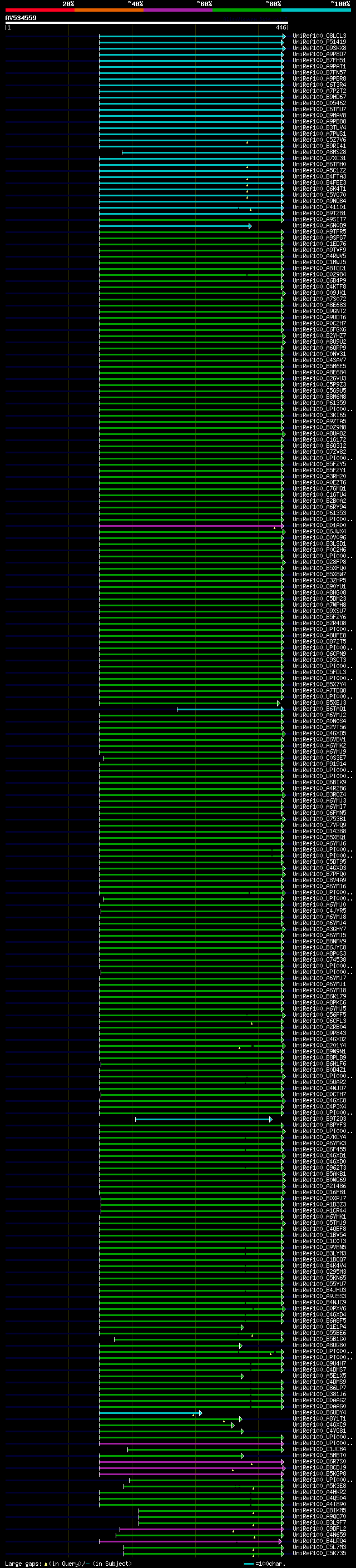Select hit label UniRef100_C4YG81
356x1568 pixels.
pos(319,1431)
